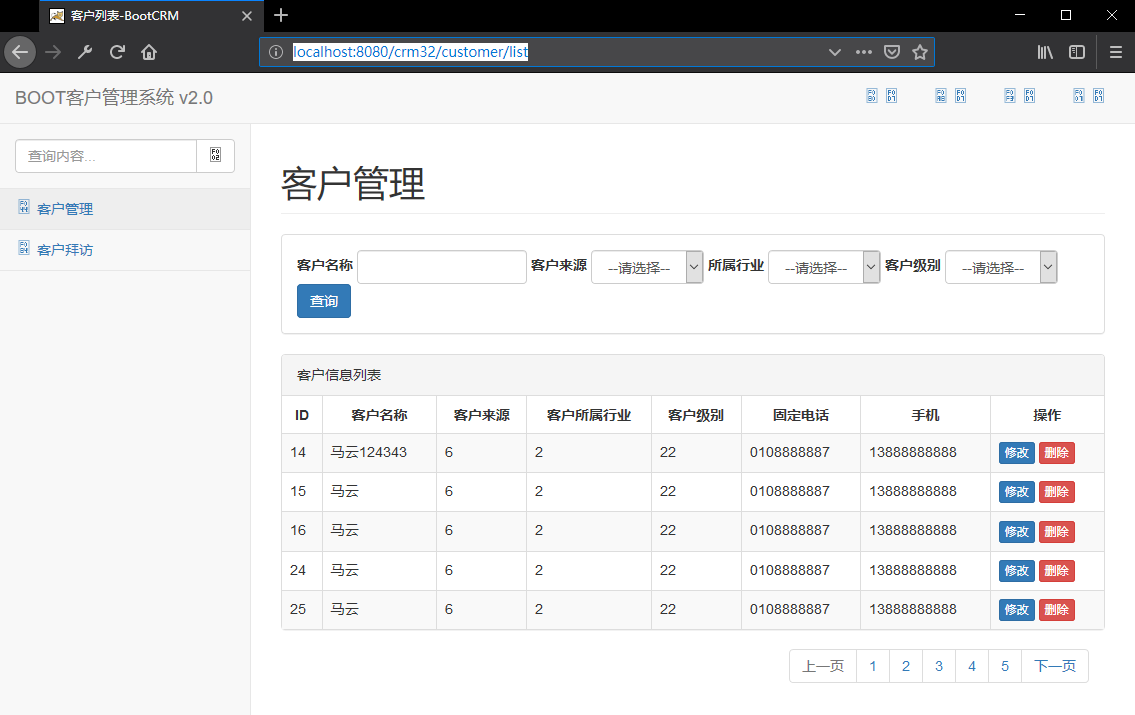Go to page 1 in pagination

(873, 666)
